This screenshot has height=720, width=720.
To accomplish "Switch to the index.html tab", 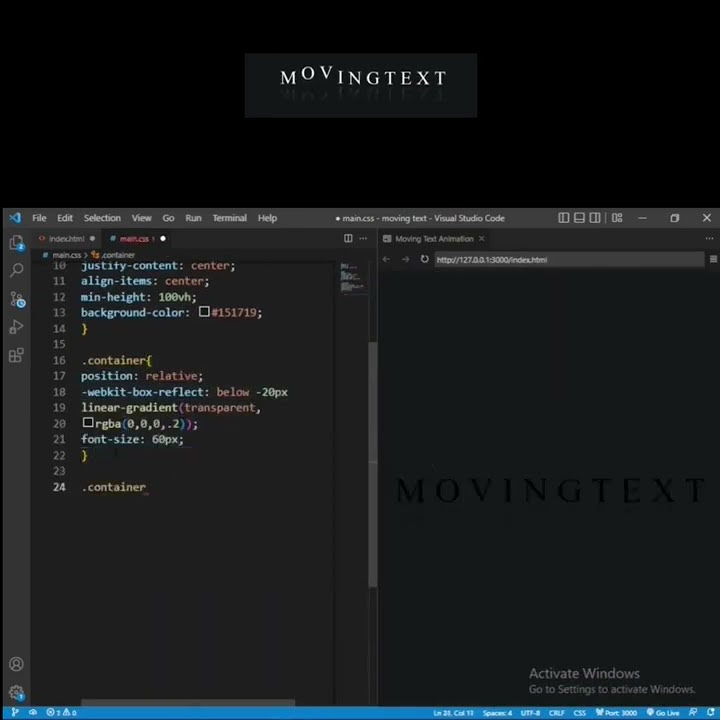I will [67, 238].
